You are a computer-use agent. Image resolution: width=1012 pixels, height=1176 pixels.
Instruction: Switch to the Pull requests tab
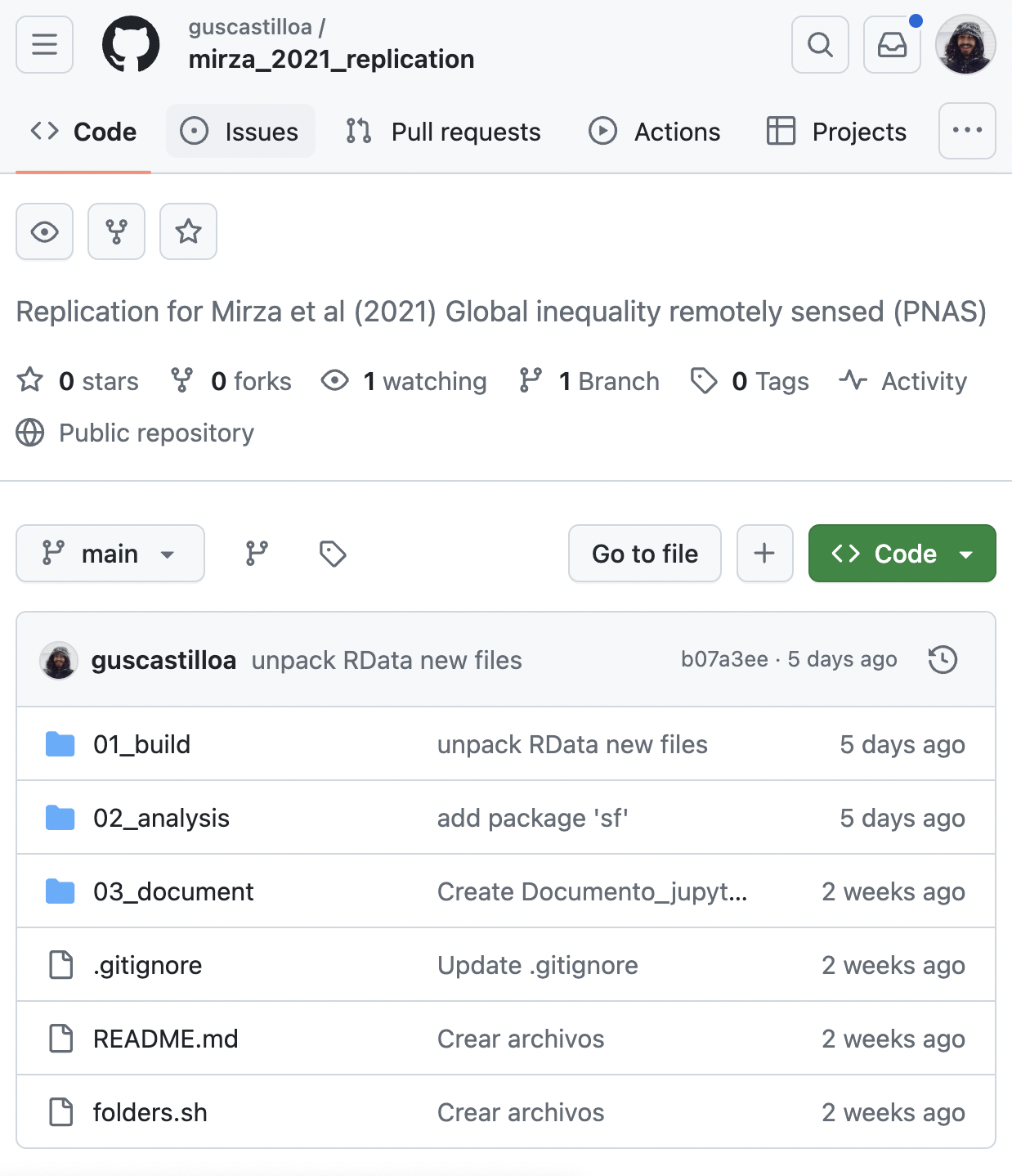[x=443, y=132]
